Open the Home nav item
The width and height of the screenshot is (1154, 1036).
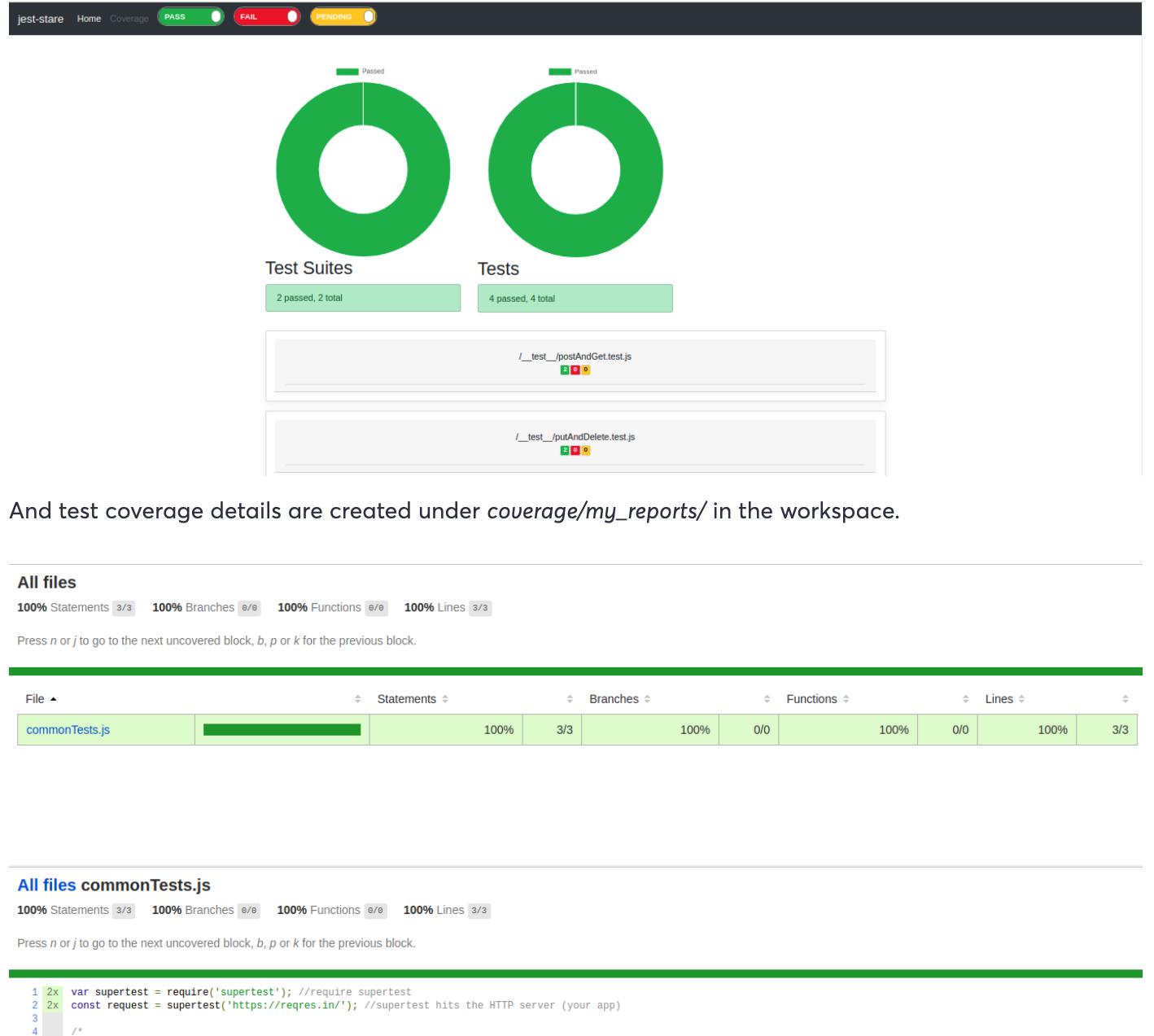[89, 19]
